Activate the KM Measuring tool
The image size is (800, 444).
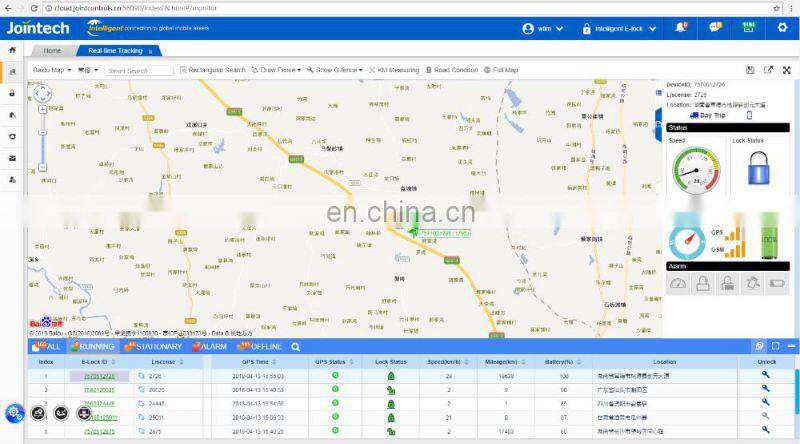(395, 70)
